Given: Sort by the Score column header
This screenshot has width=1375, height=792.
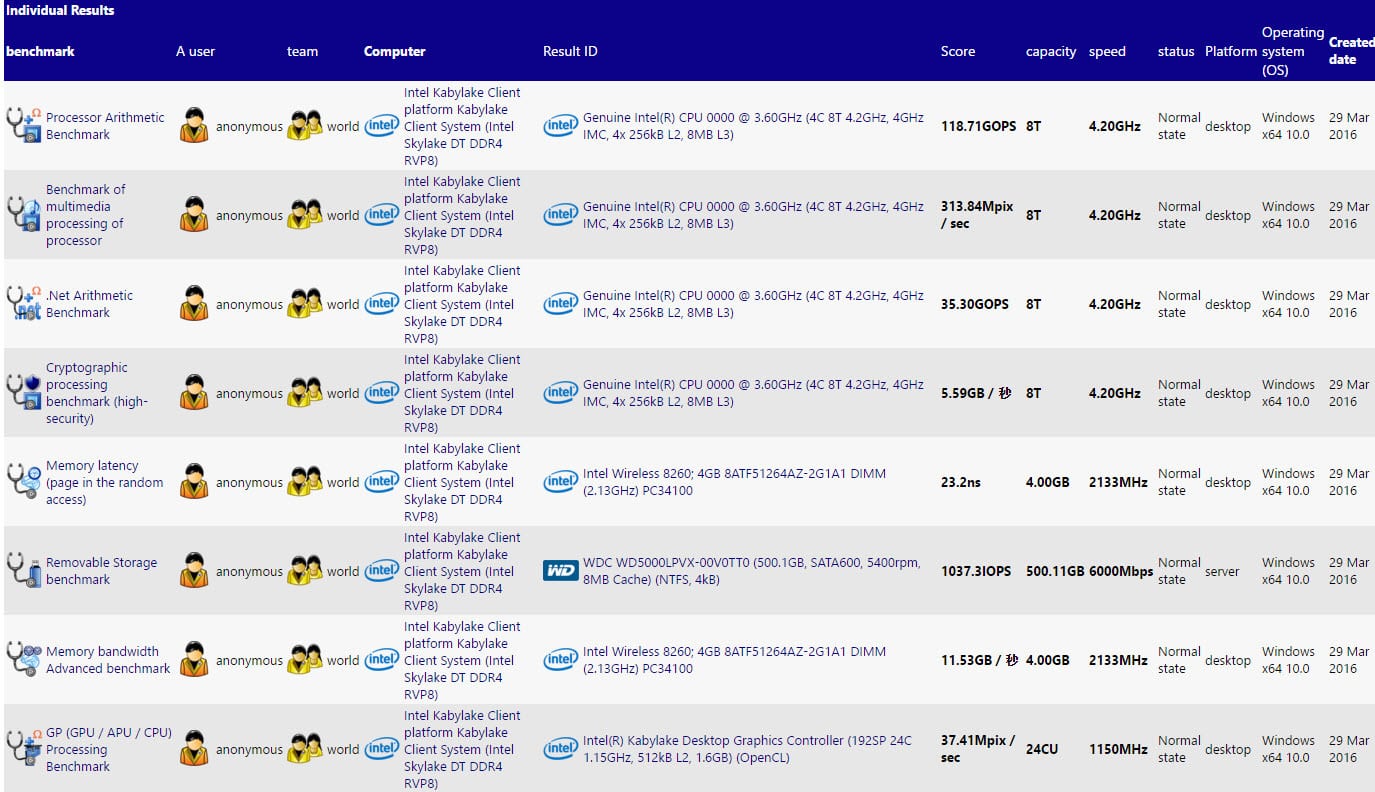Looking at the screenshot, I should (x=957, y=51).
